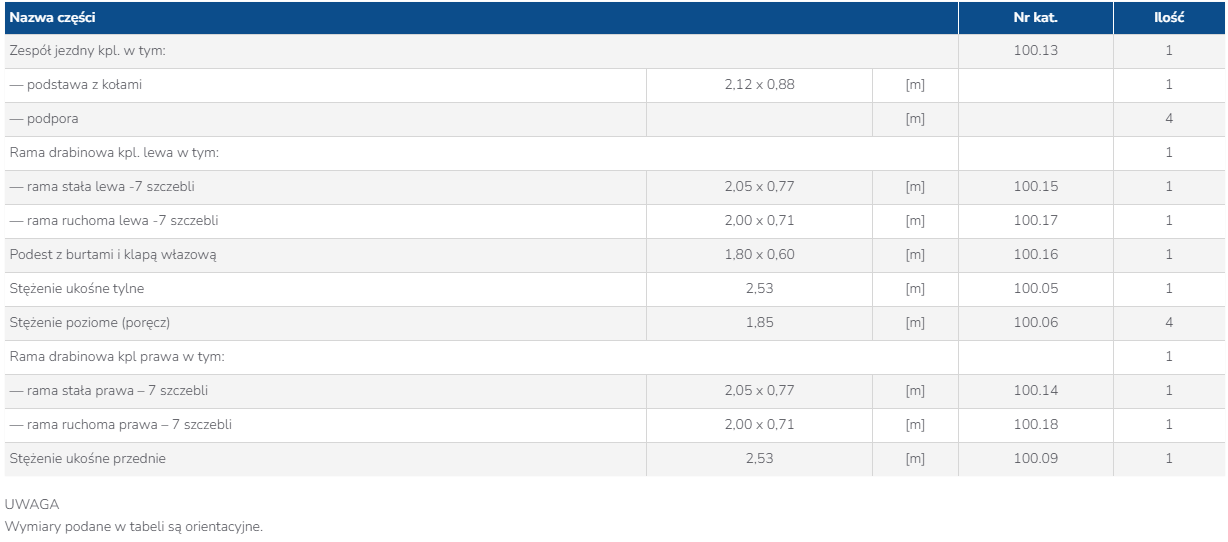Click catalog number 100.06

click(1035, 323)
